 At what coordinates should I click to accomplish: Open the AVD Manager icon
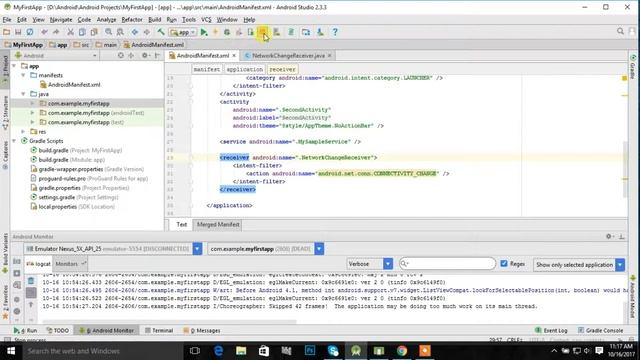click(277, 32)
